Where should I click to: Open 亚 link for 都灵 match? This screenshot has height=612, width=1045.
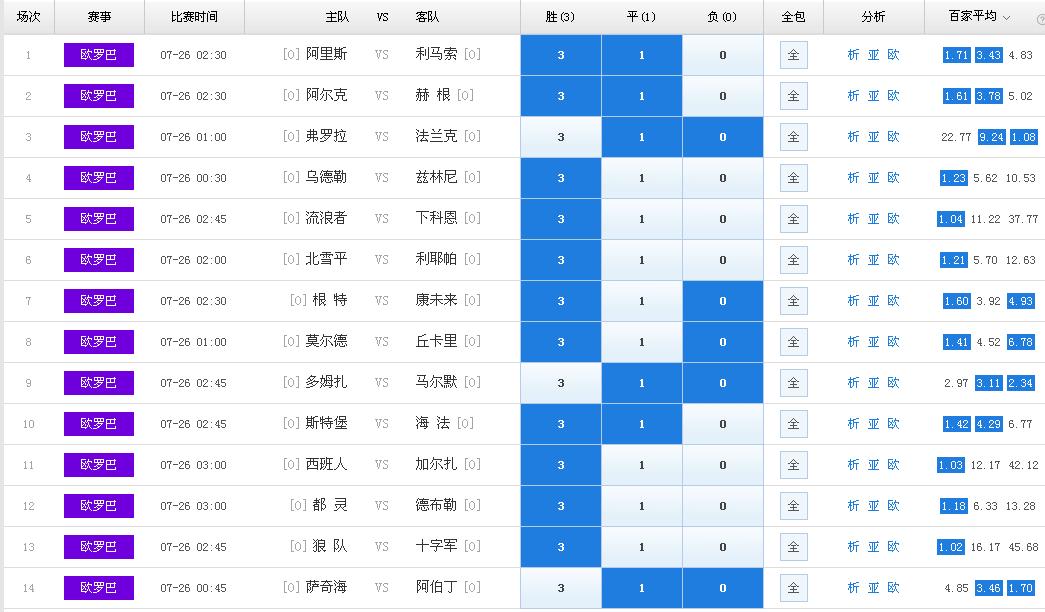click(x=873, y=506)
